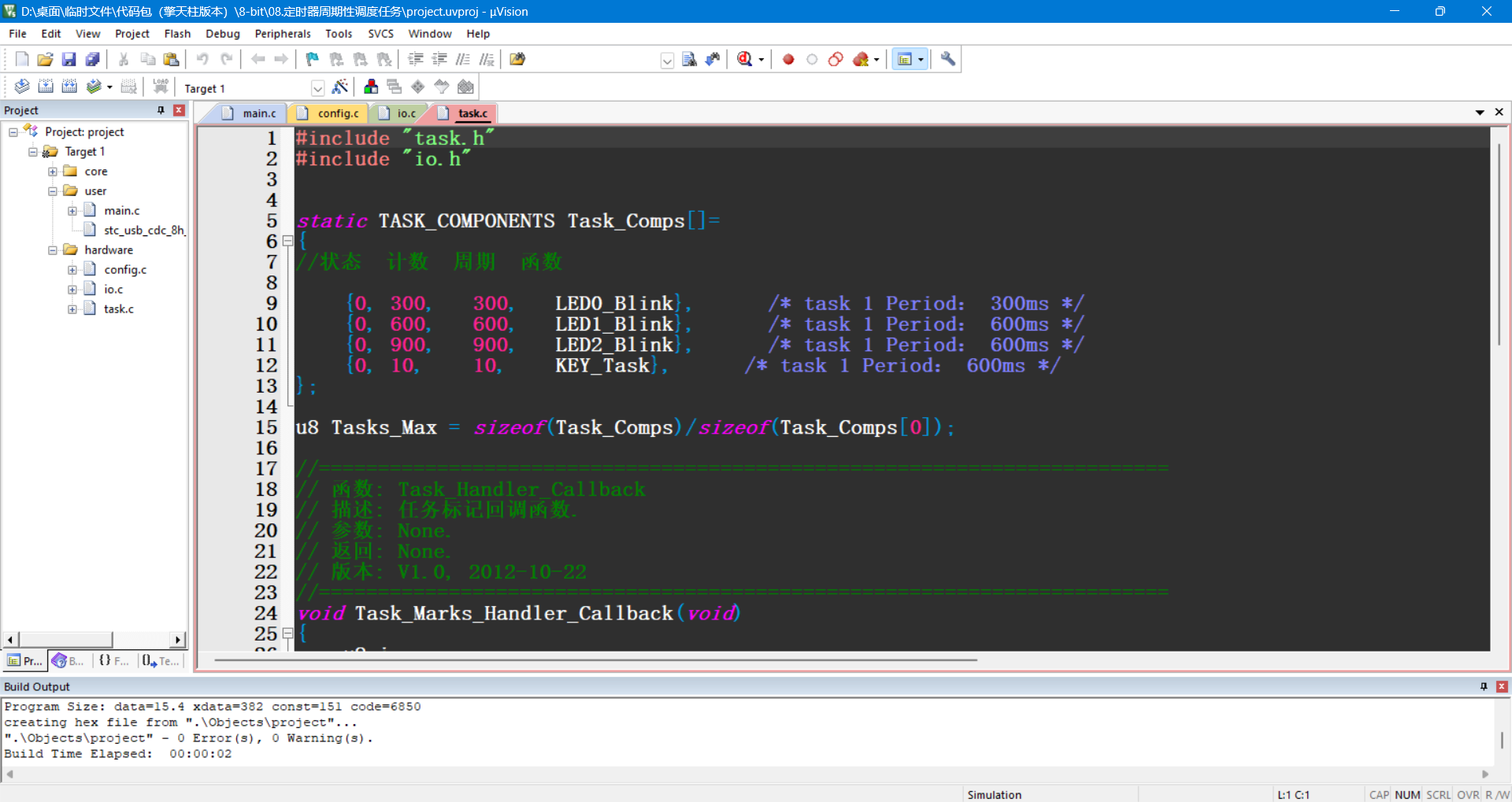Viewport: 1512px width, 802px height.
Task: Pin the Build Output panel
Action: tap(1484, 686)
